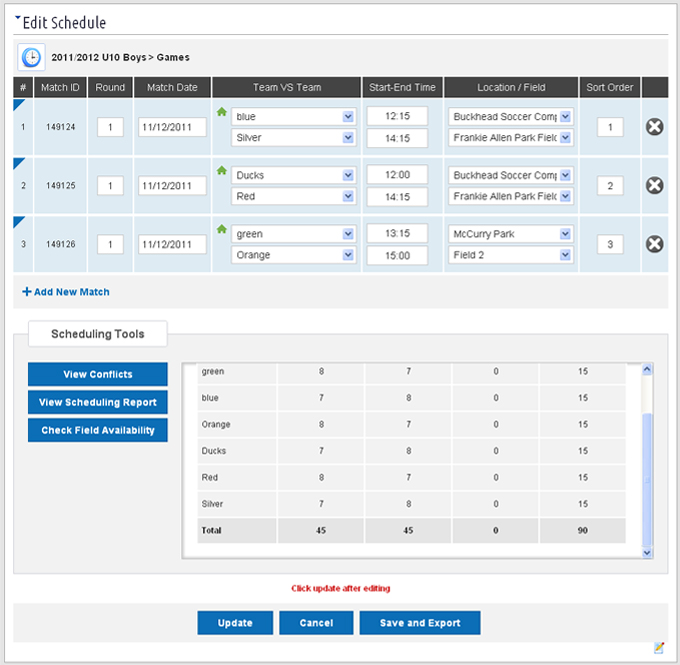Click home team icon beside green
The width and height of the screenshot is (680, 665).
tap(222, 229)
